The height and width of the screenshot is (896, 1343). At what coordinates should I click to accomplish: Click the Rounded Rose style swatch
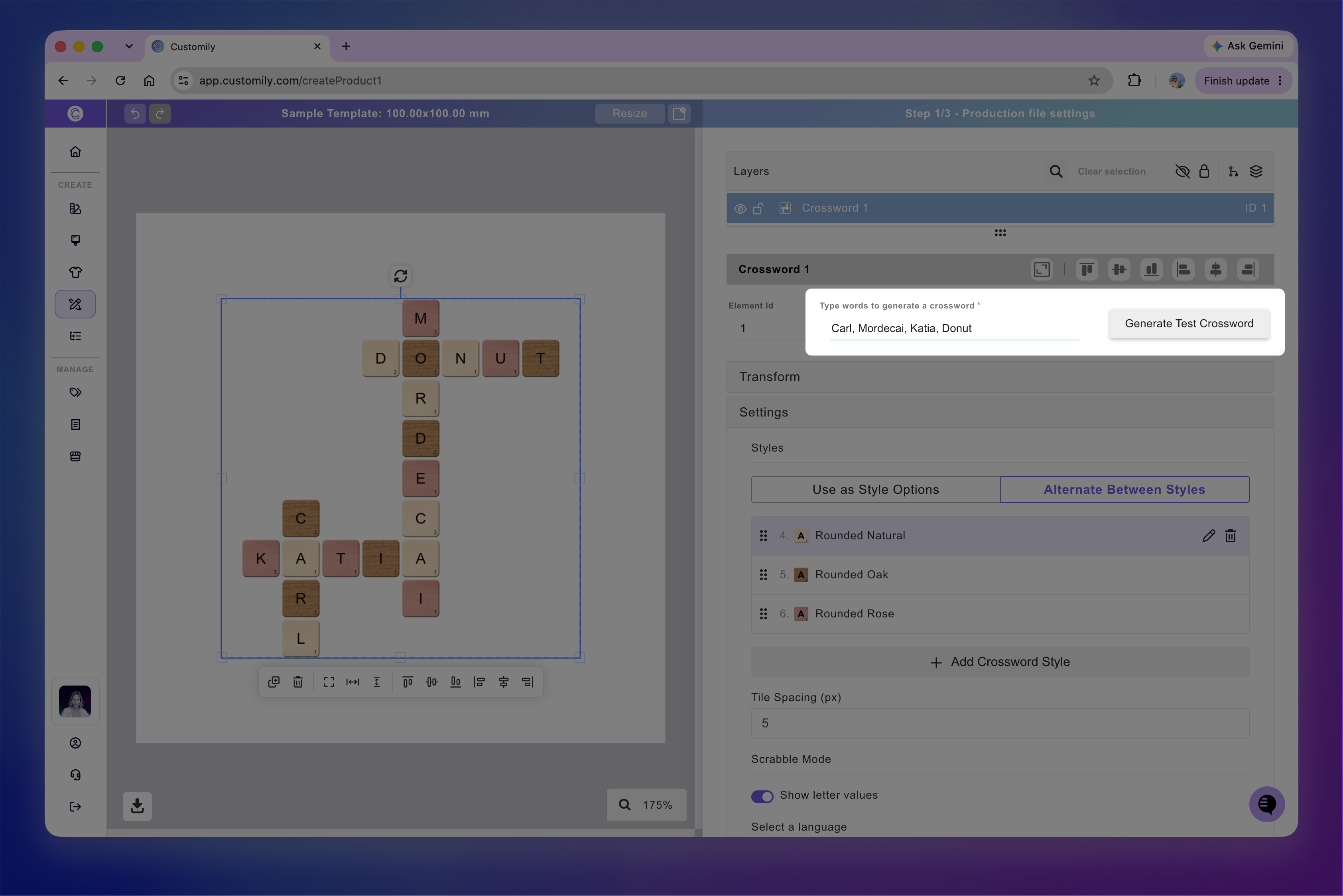click(x=801, y=614)
